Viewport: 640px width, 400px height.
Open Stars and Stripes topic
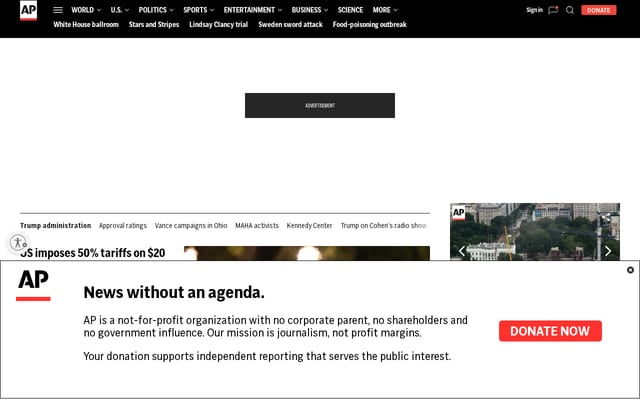(154, 24)
